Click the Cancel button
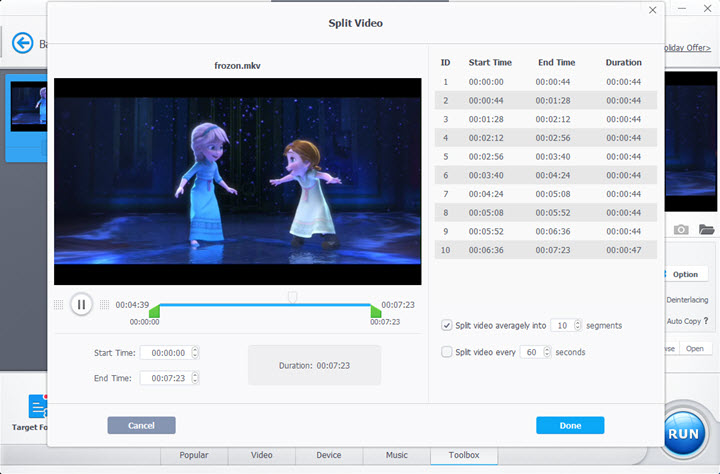Image resolution: width=720 pixels, height=474 pixels. (141, 425)
